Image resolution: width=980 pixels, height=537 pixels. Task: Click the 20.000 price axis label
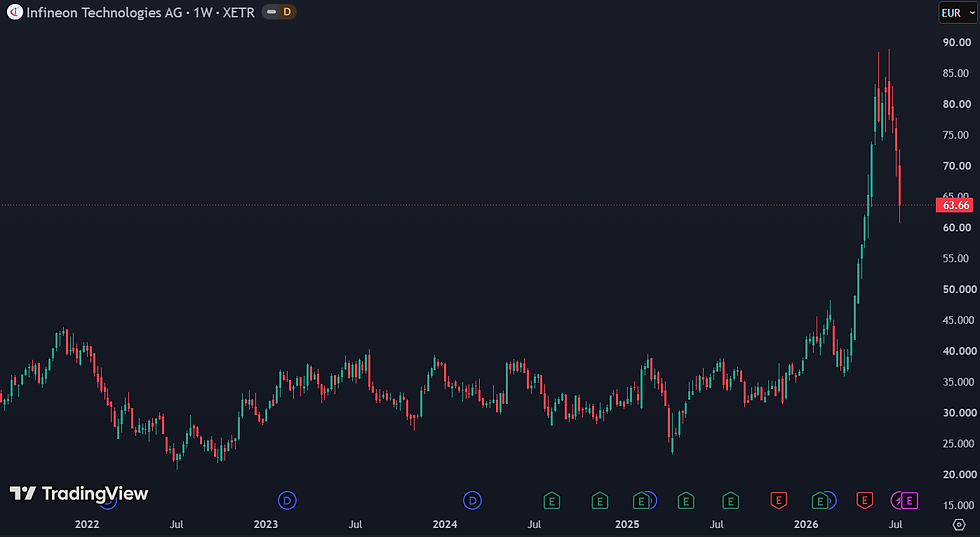(959, 474)
